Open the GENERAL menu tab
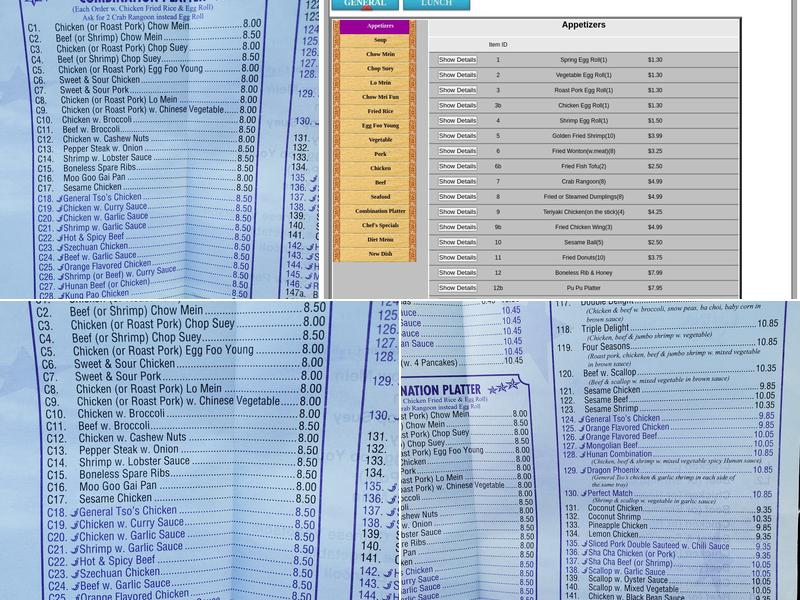Image resolution: width=800 pixels, height=600 pixels. [364, 4]
